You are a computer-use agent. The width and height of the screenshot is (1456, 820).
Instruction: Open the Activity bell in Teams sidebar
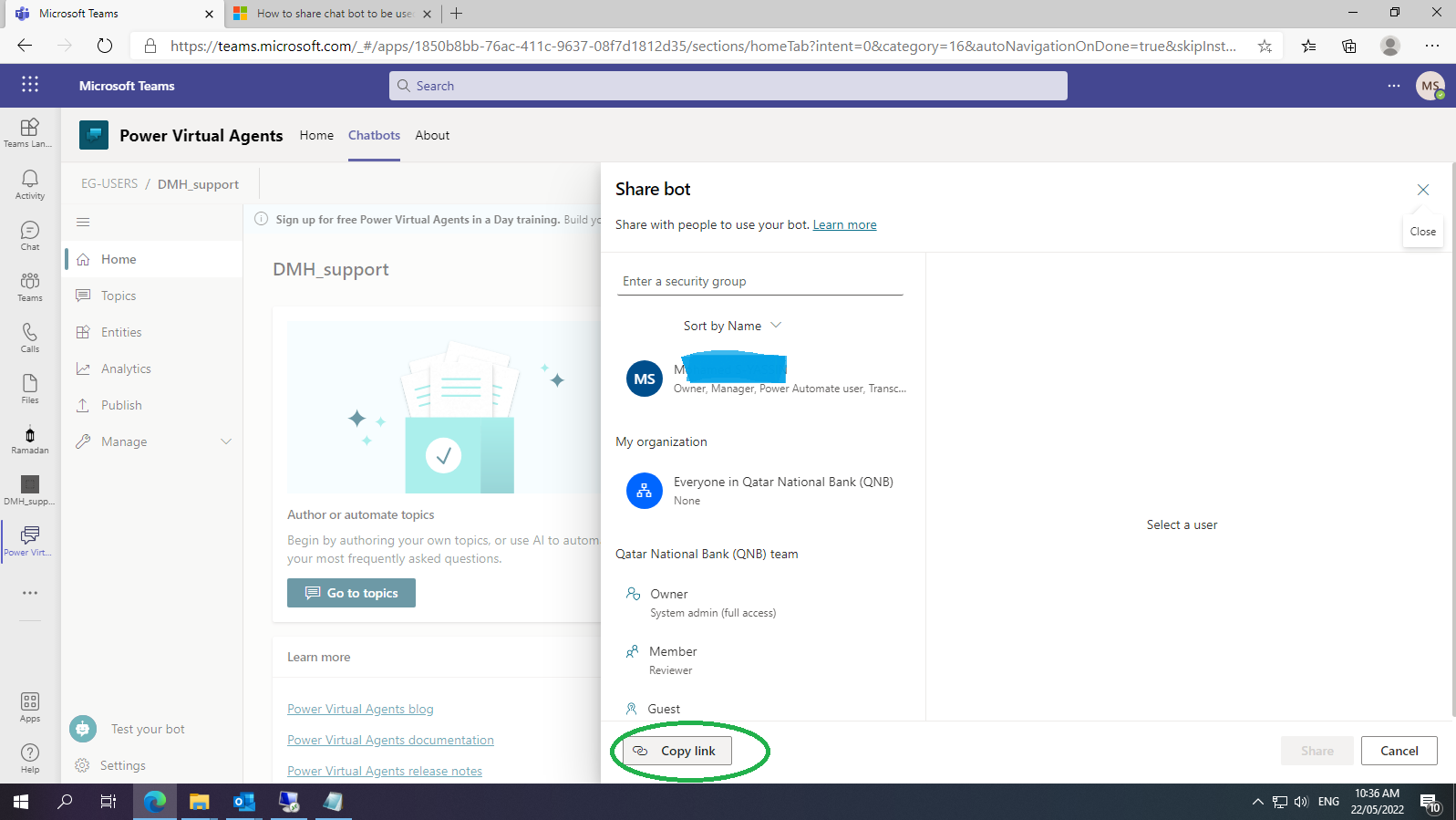30,184
